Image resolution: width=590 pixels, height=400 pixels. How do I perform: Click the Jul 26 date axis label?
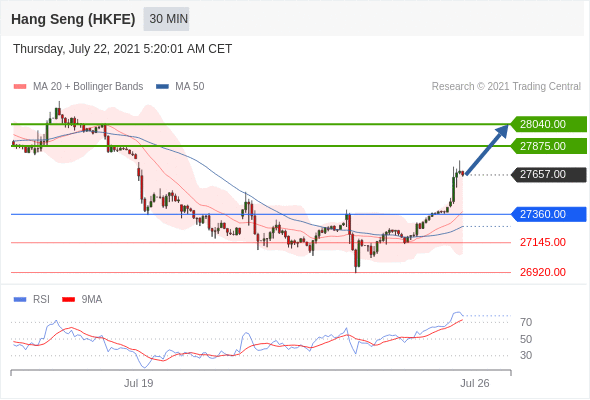[x=475, y=383]
